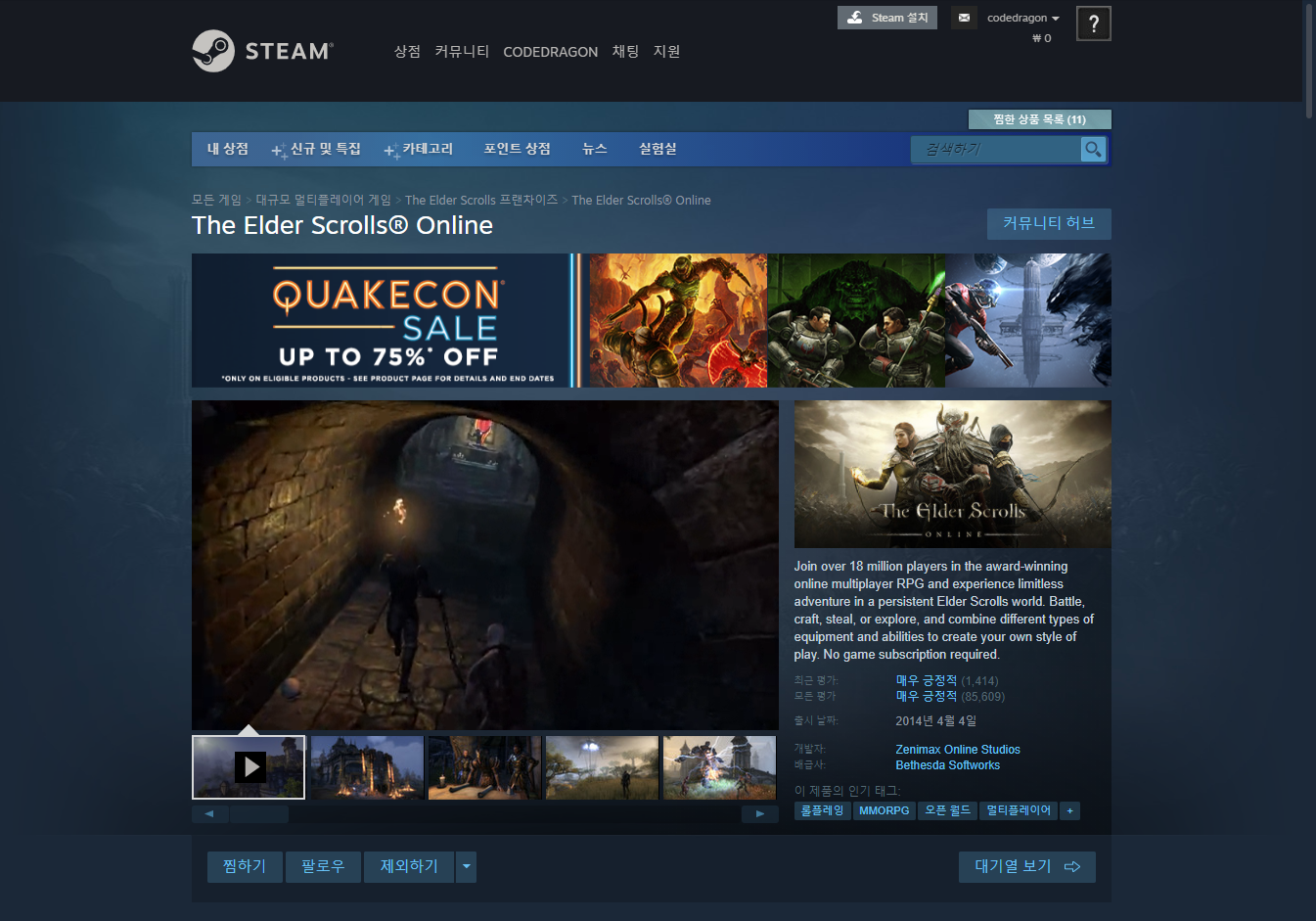
Task: Click right arrow of thumbnail strip
Action: click(x=760, y=813)
